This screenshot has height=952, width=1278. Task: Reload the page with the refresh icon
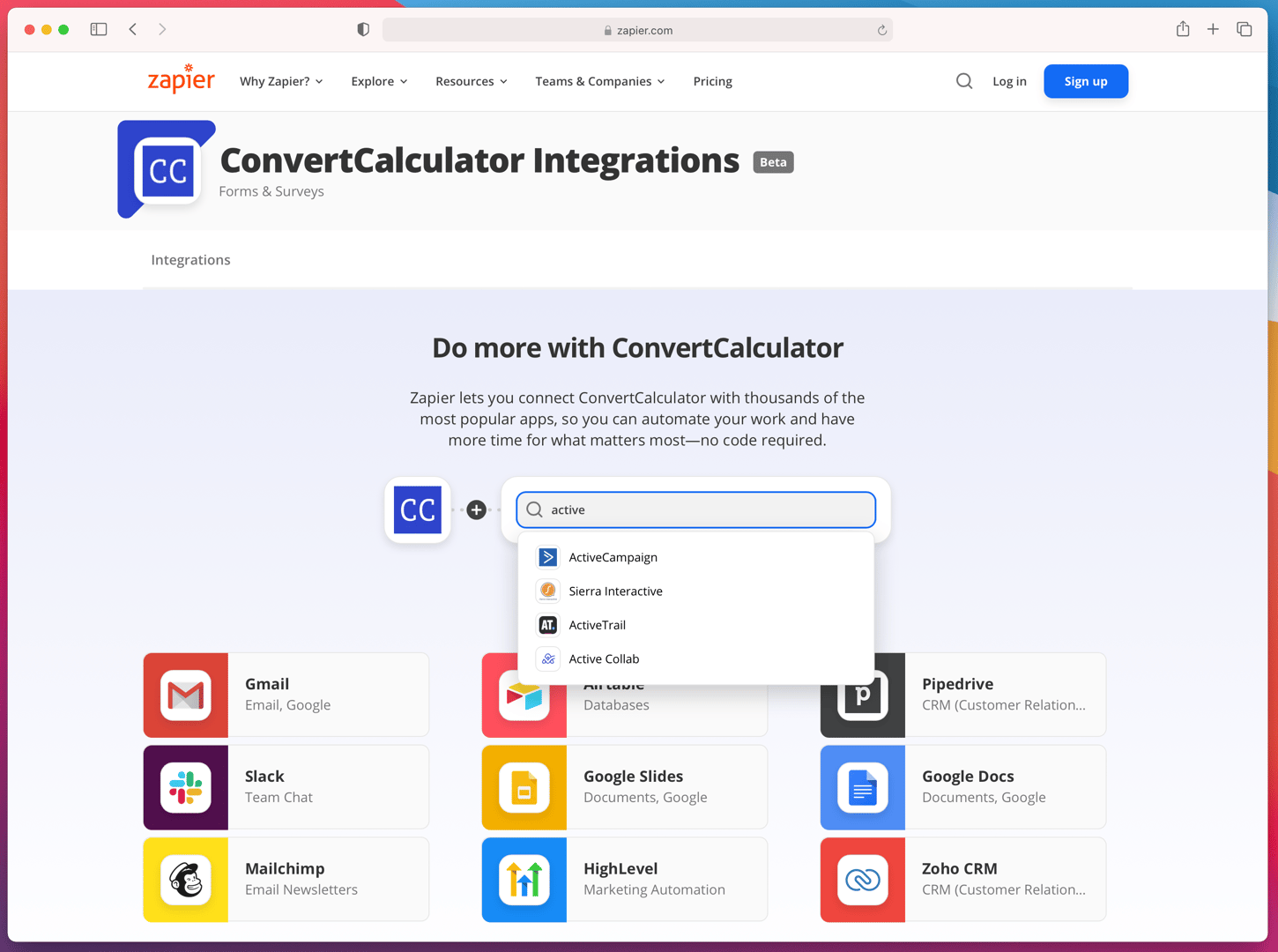pos(881,30)
